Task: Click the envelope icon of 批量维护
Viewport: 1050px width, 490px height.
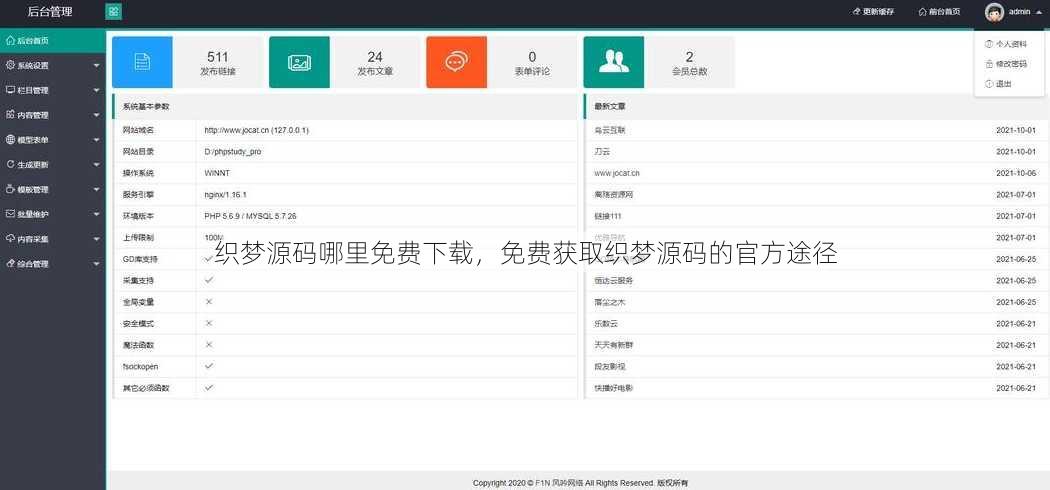Action: (10, 214)
